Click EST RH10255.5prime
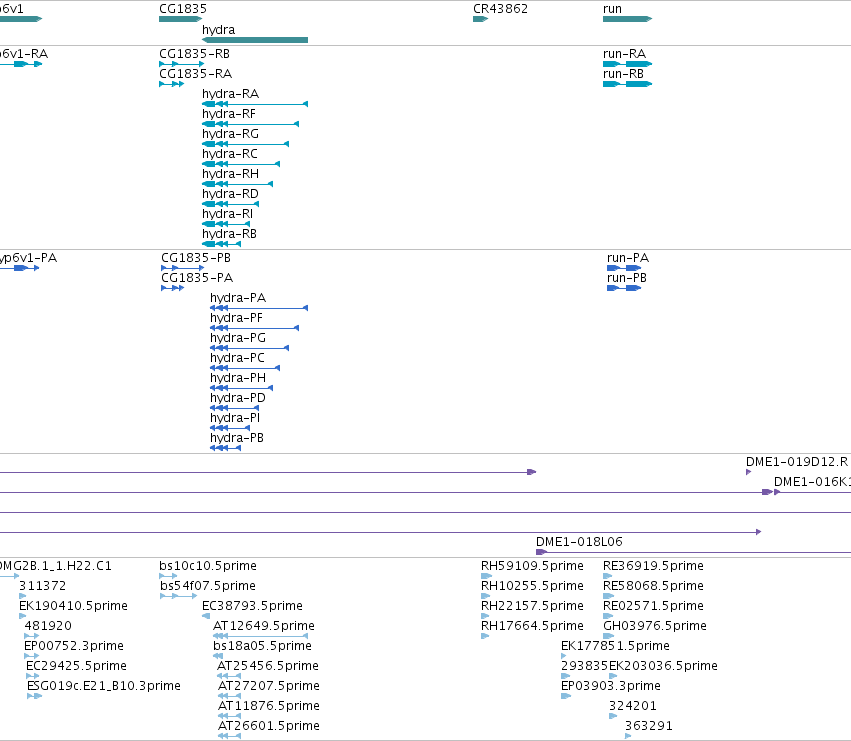This screenshot has width=851, height=741. click(532, 586)
